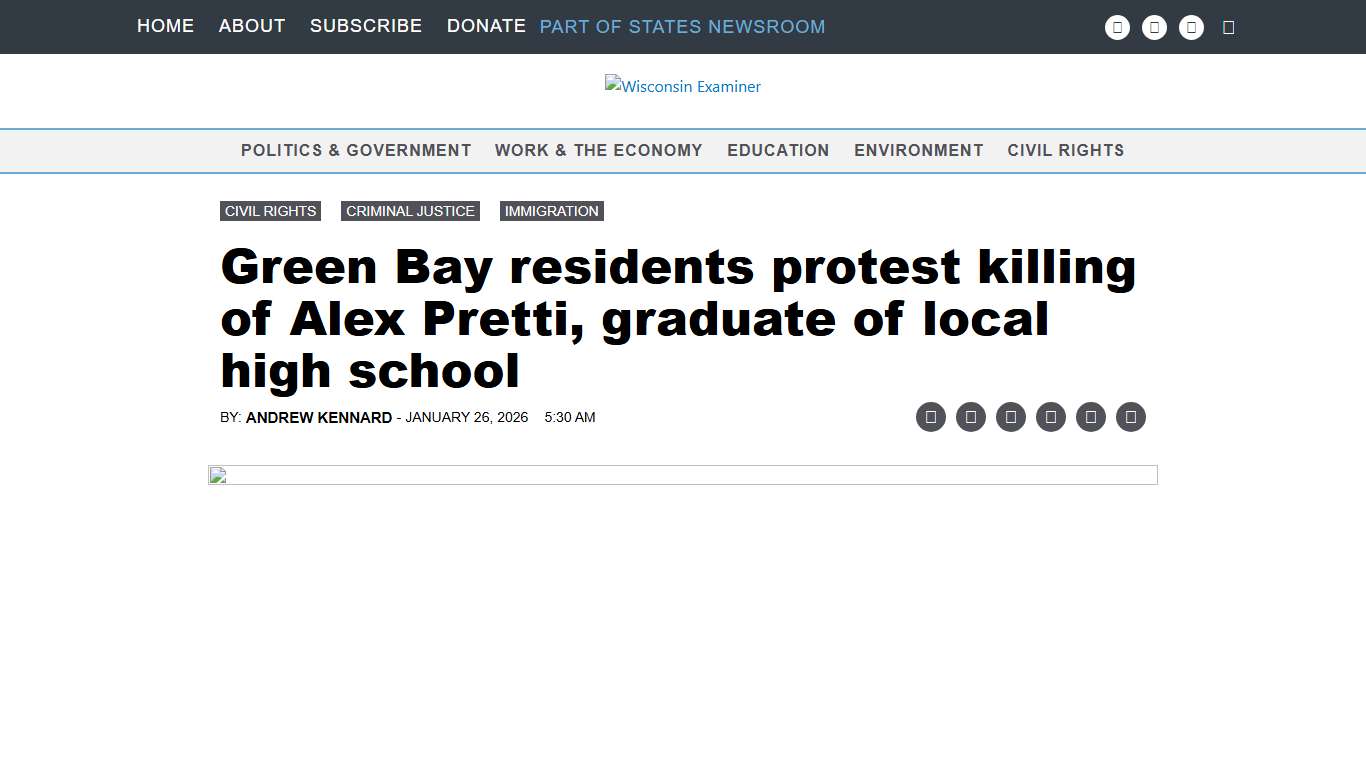Image resolution: width=1366 pixels, height=768 pixels.
Task: Open the search icon at top right
Action: click(x=1229, y=27)
